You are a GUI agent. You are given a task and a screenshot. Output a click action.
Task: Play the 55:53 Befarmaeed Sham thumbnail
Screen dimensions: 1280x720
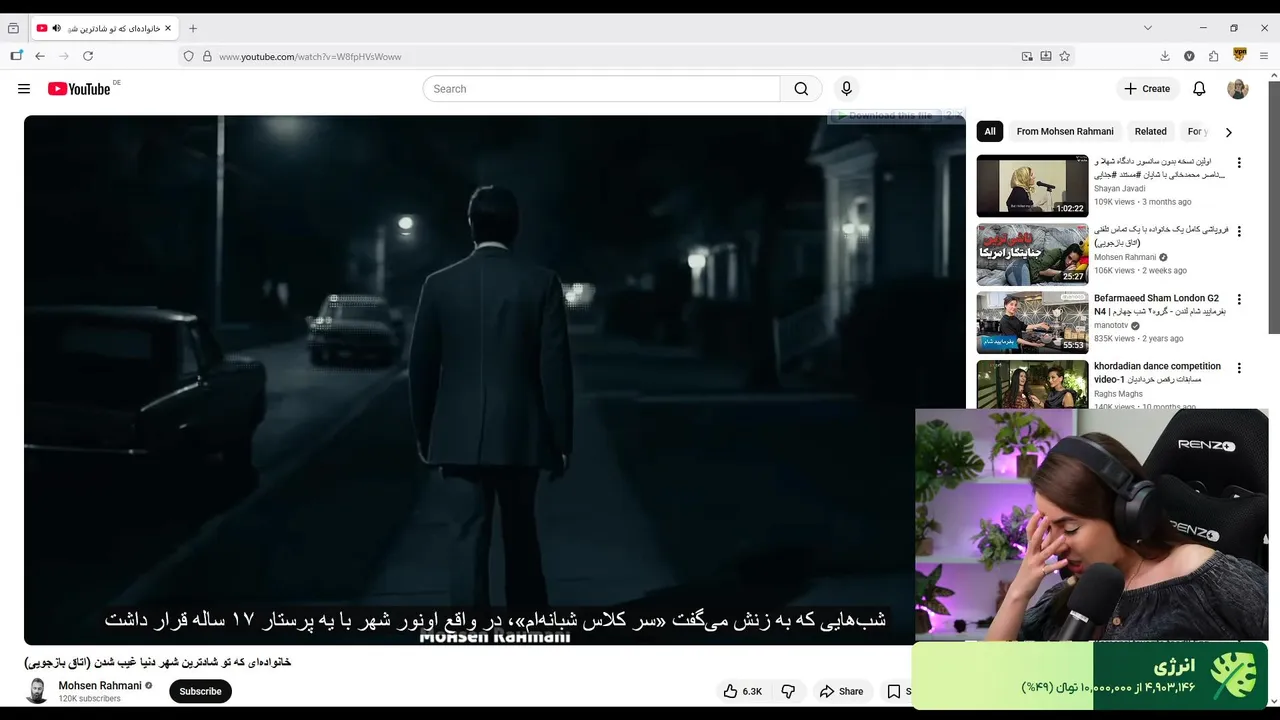click(x=1032, y=322)
